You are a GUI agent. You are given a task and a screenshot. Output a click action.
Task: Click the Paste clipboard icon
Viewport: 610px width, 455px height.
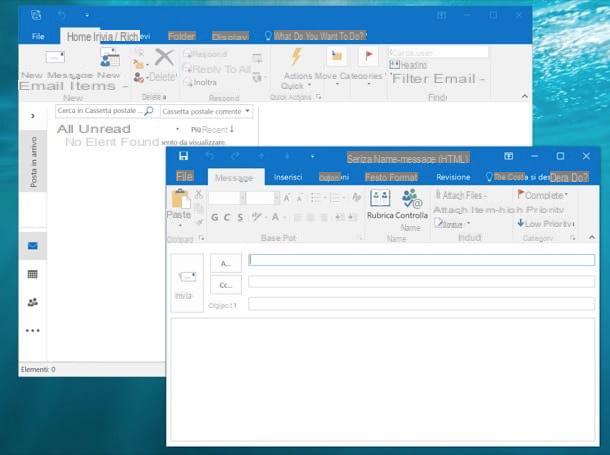[181, 199]
